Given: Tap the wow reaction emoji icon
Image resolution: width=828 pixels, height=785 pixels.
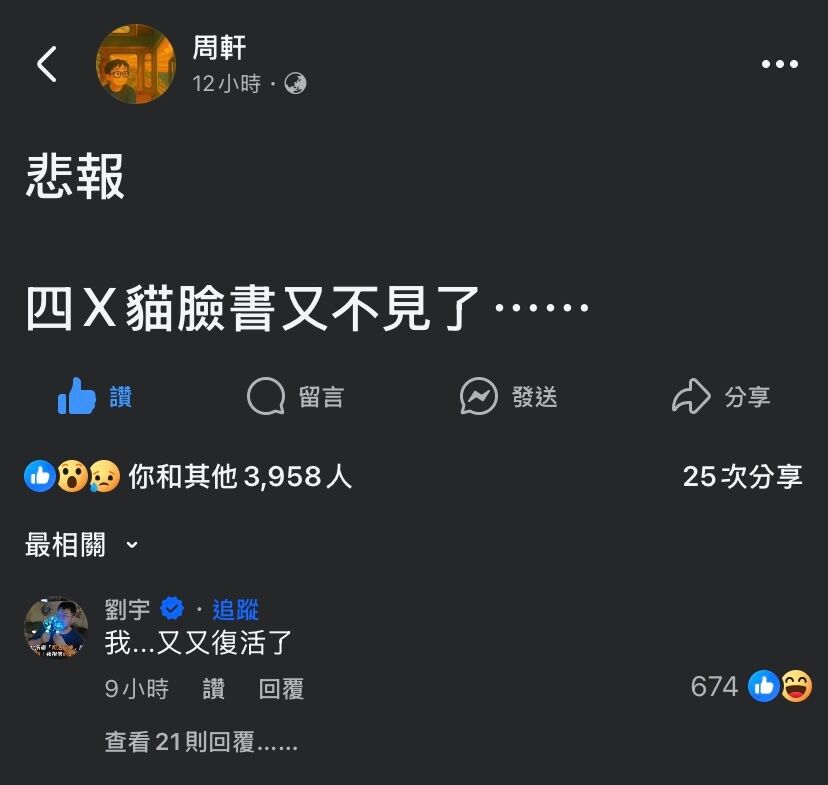Looking at the screenshot, I should click(72, 476).
